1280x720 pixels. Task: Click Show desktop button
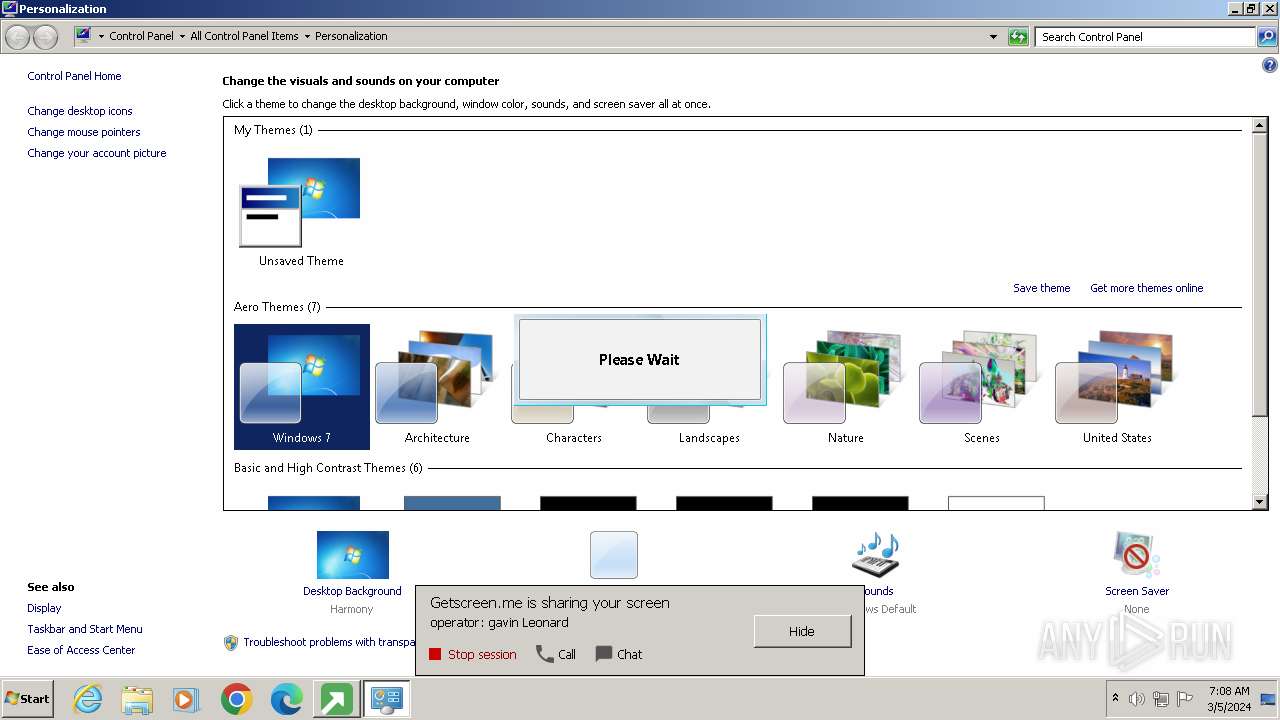pyautogui.click(x=1269, y=699)
